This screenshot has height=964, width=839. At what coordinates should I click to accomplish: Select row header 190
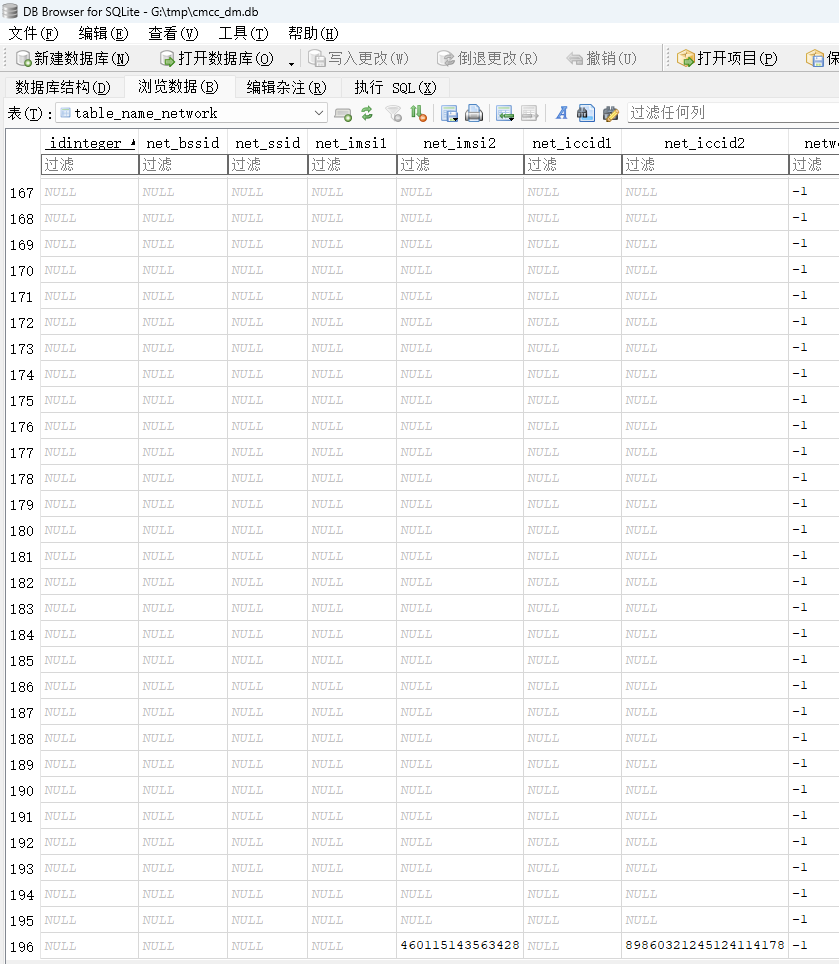(22, 791)
